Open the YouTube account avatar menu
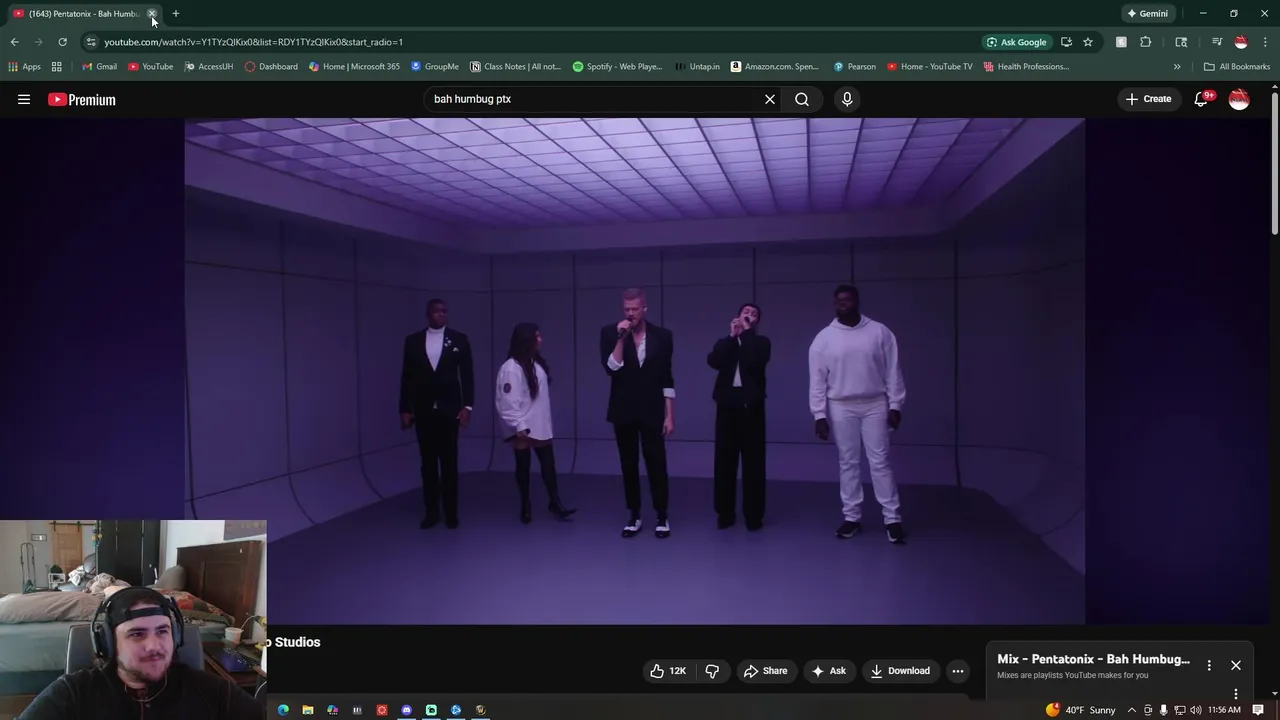This screenshot has height=720, width=1280. point(1239,99)
